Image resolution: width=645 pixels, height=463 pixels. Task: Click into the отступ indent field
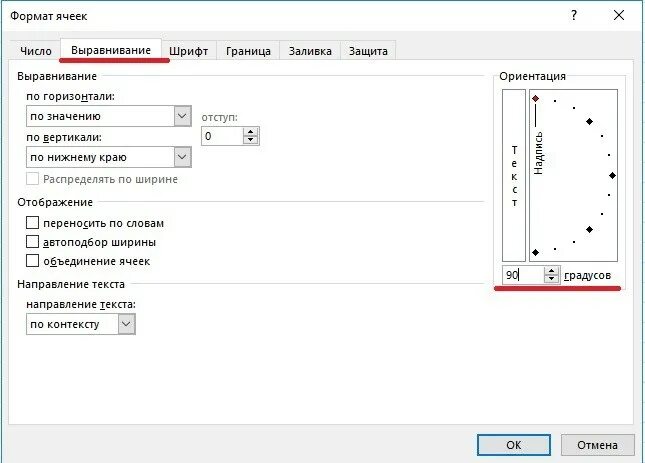[x=222, y=136]
